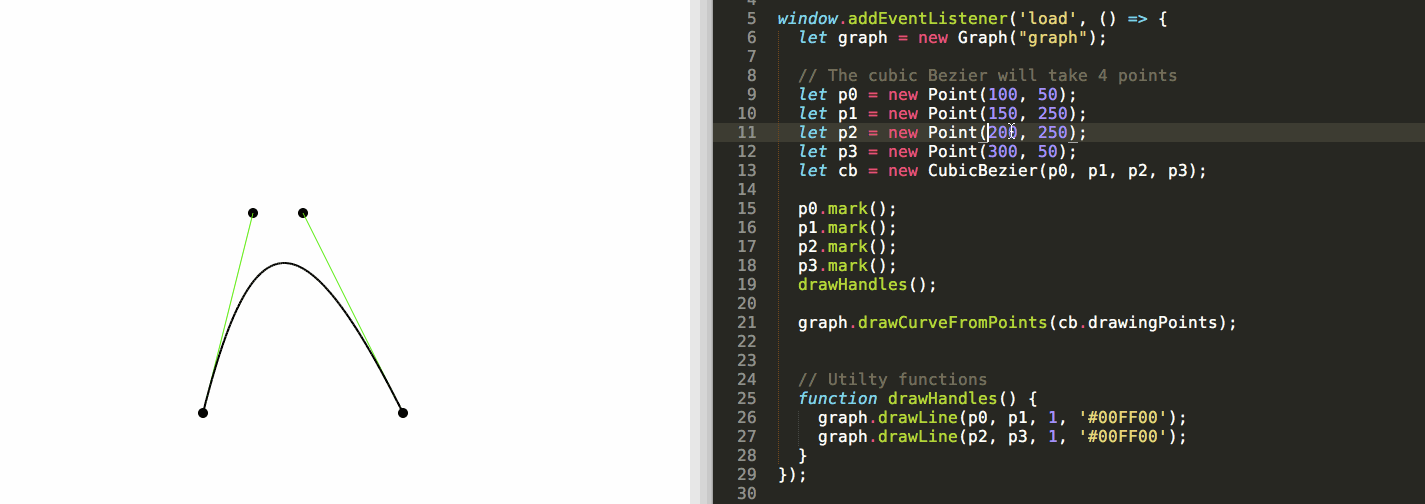
Task: Click line number 5 in the gutter
Action: click(751, 18)
